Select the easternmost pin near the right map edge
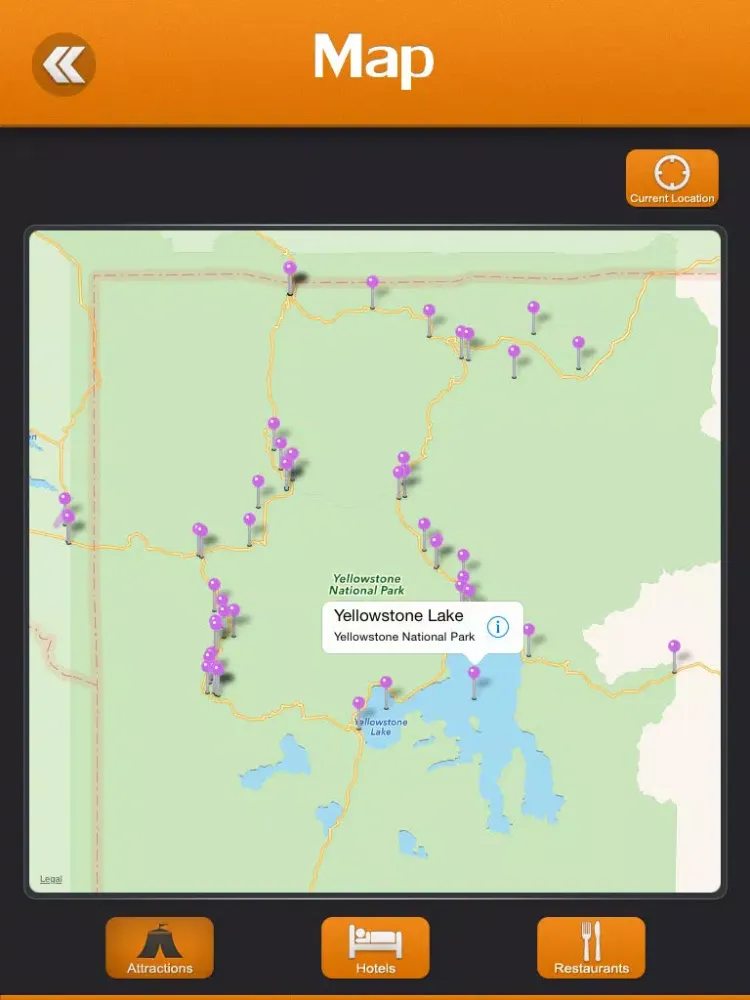Viewport: 750px width, 1000px height. pos(674,656)
